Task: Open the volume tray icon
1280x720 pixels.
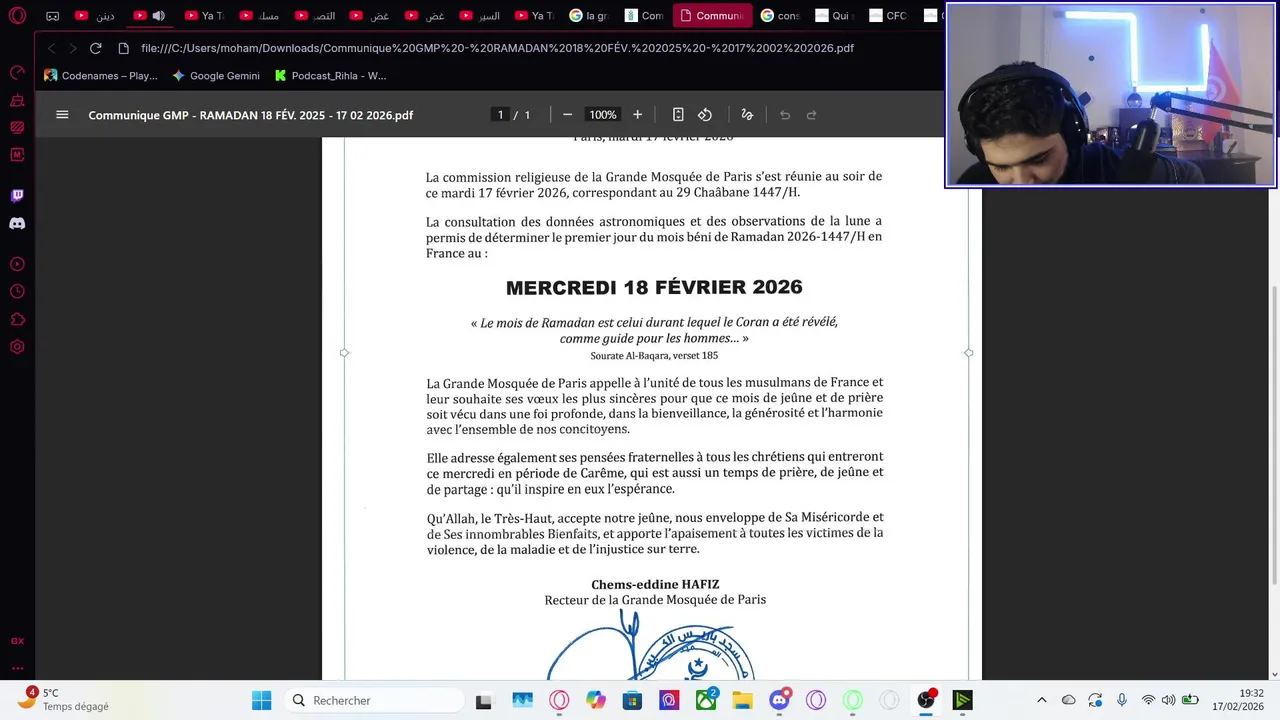Action: click(1168, 700)
